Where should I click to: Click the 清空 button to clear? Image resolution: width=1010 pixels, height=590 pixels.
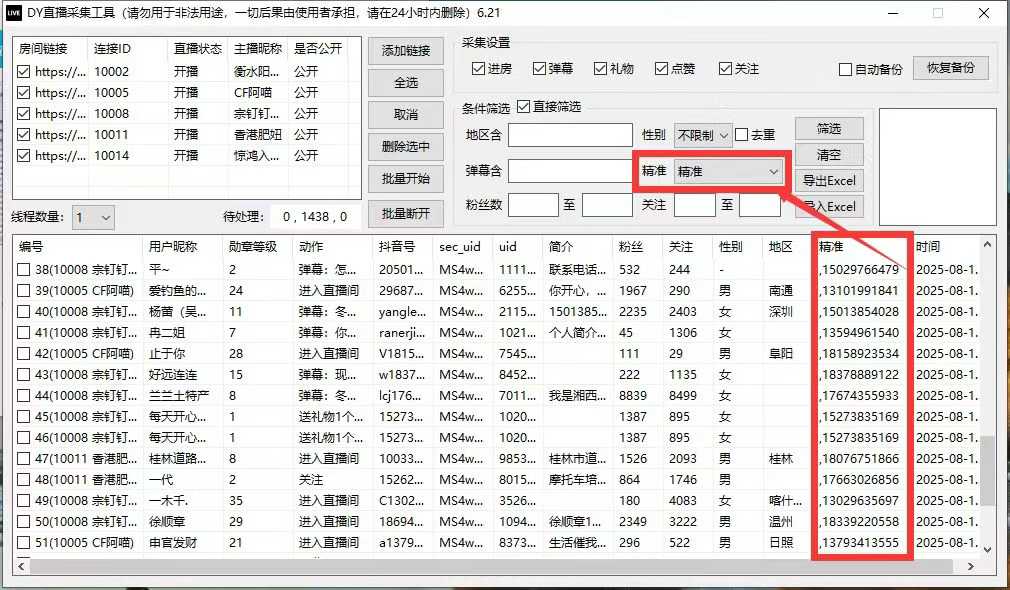(x=828, y=154)
